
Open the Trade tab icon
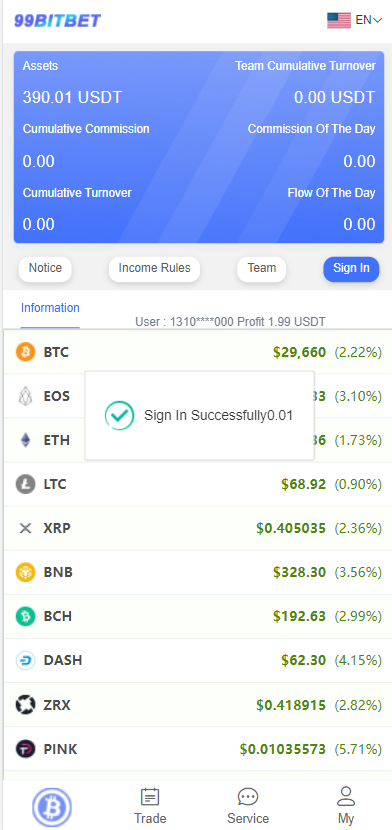point(150,797)
